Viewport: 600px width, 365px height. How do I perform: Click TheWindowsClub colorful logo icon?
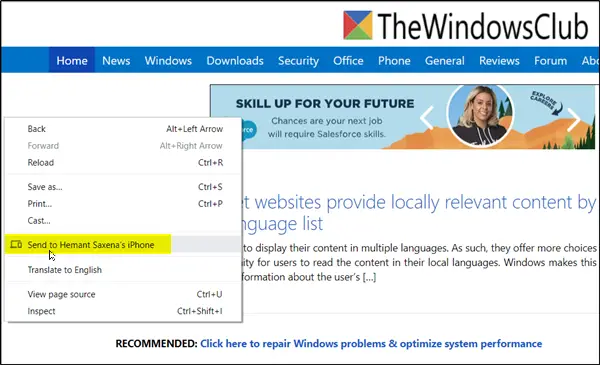pos(357,25)
